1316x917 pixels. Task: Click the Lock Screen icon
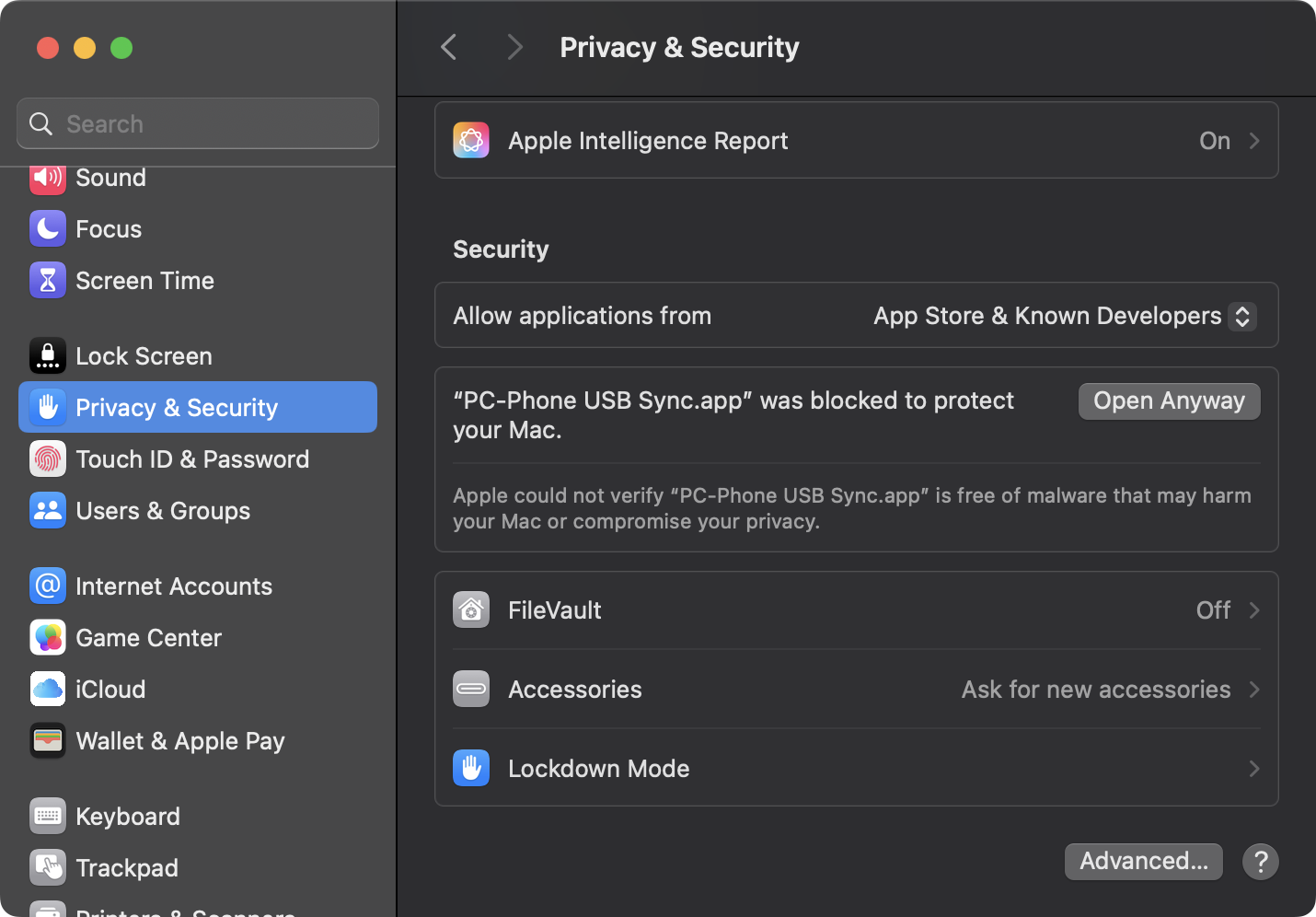tap(48, 356)
